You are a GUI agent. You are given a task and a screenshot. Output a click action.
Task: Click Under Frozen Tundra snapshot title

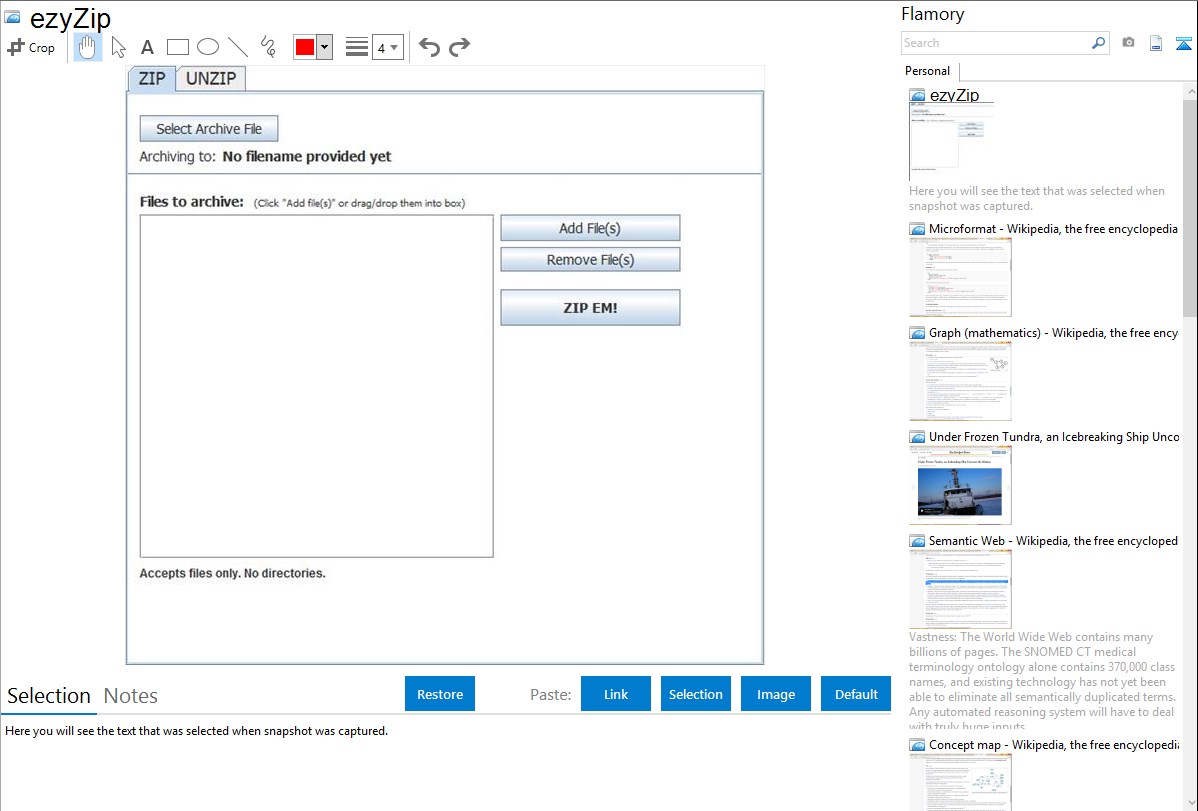point(1054,436)
